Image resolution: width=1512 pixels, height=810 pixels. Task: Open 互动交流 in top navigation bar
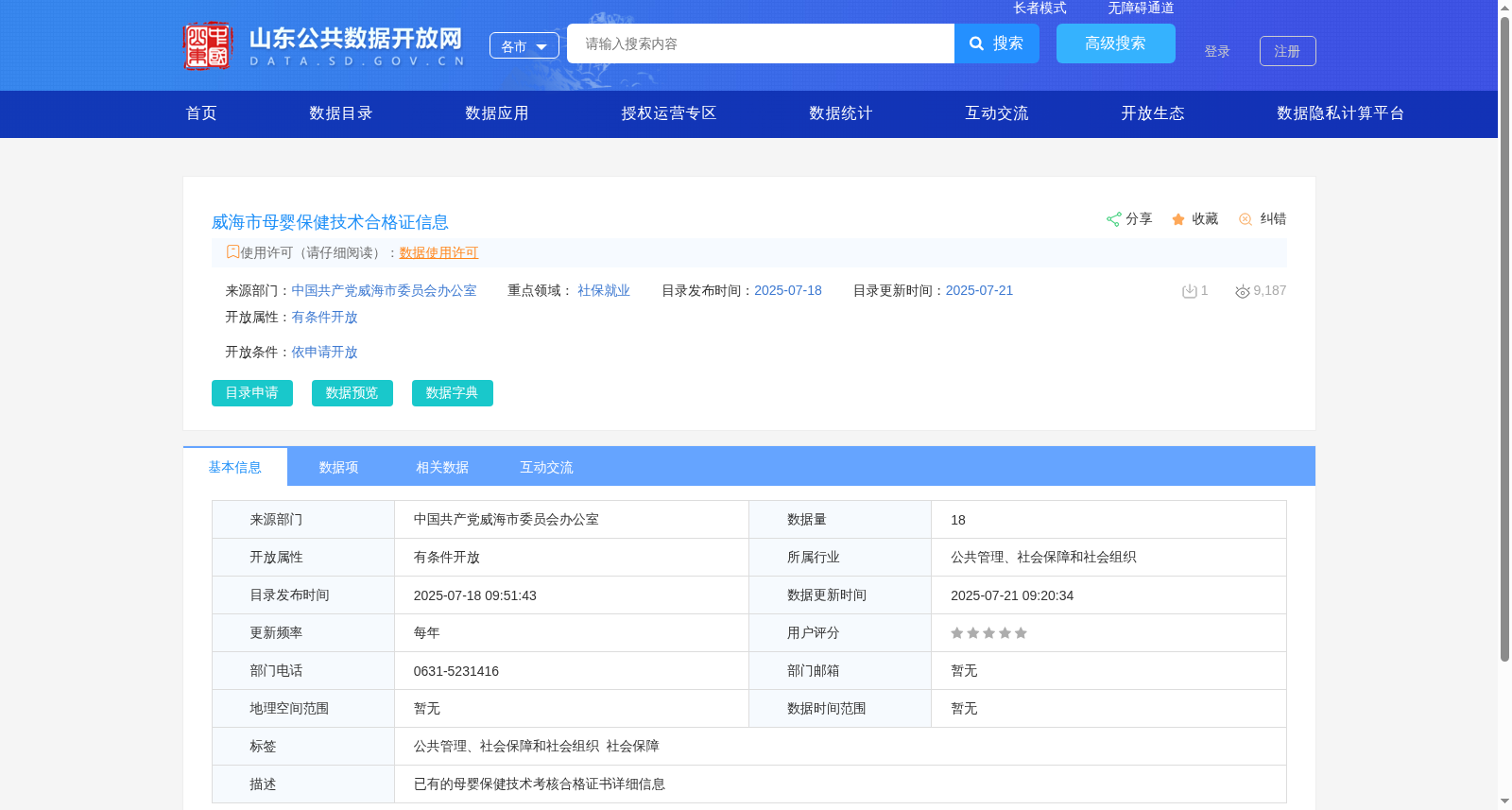point(997,113)
